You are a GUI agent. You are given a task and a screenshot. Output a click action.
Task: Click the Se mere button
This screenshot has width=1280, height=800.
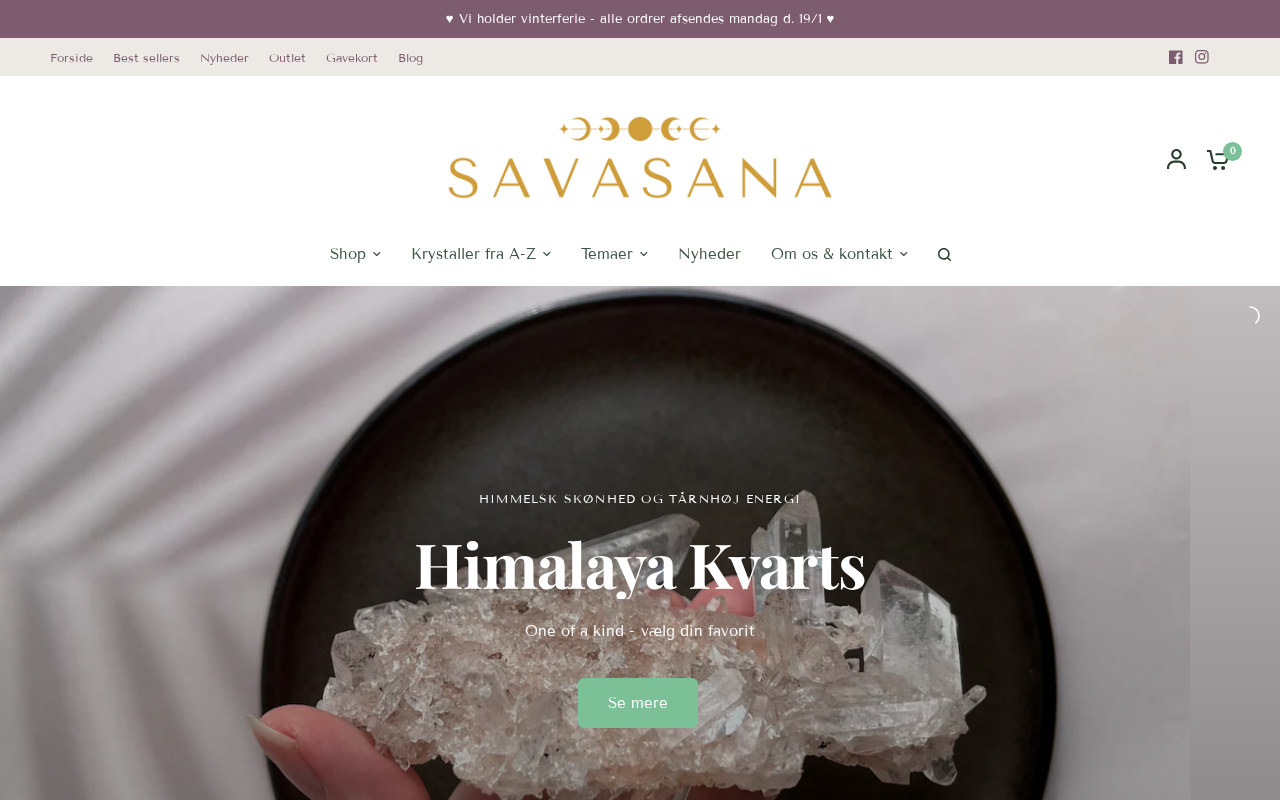(638, 703)
